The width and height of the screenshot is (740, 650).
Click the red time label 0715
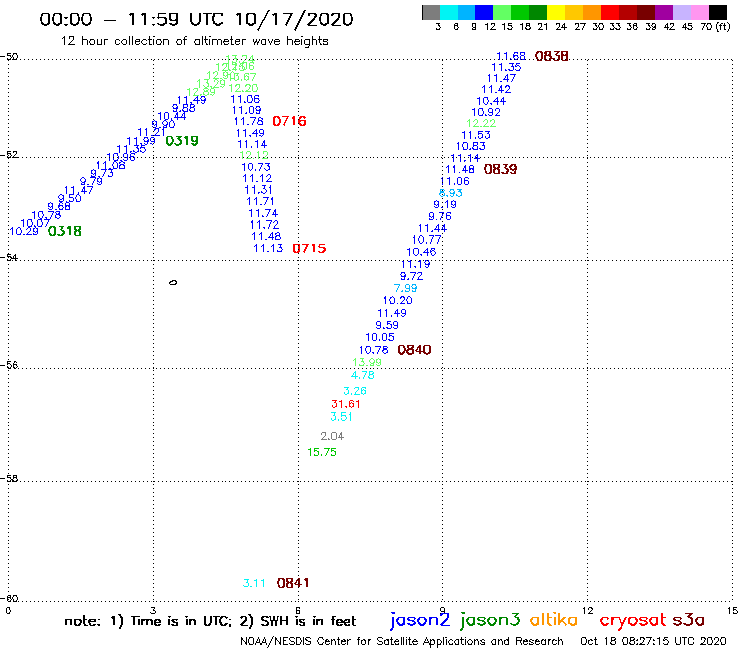coord(310,248)
